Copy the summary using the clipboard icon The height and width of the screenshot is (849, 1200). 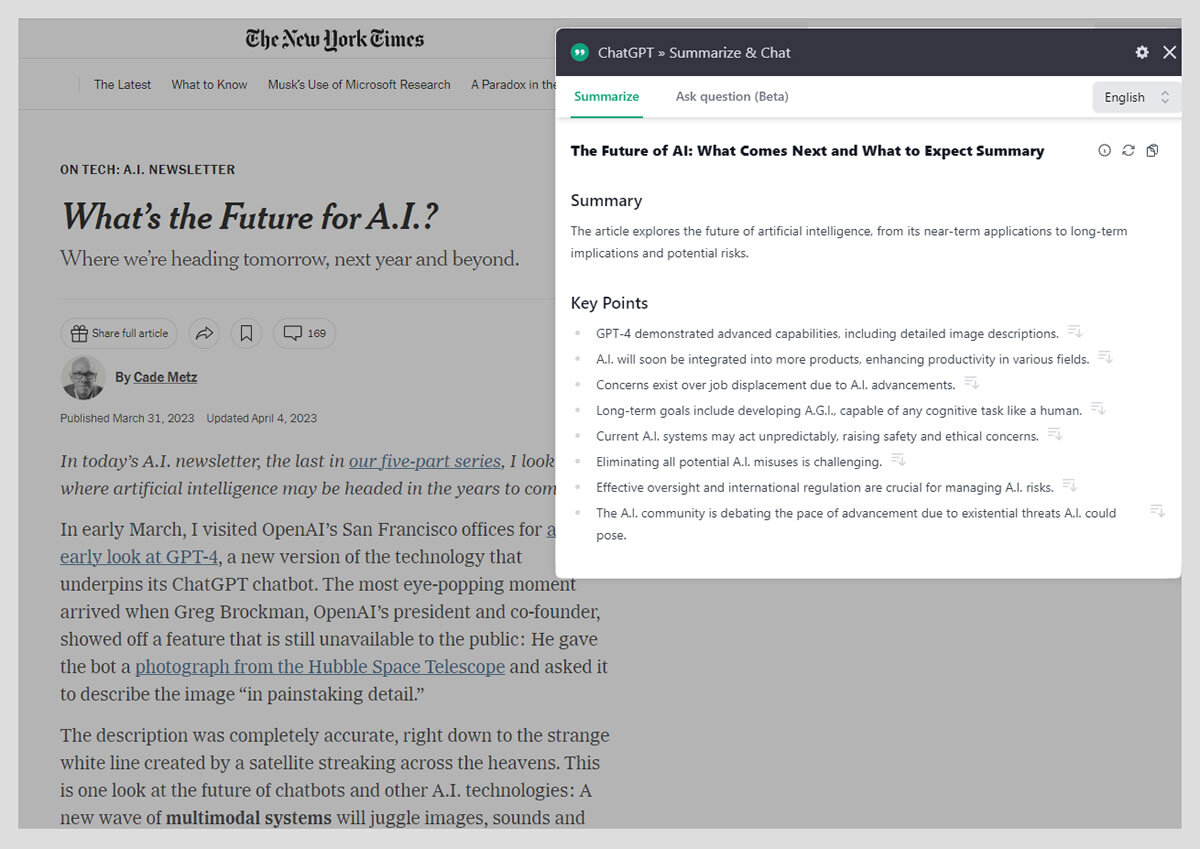click(x=1152, y=149)
